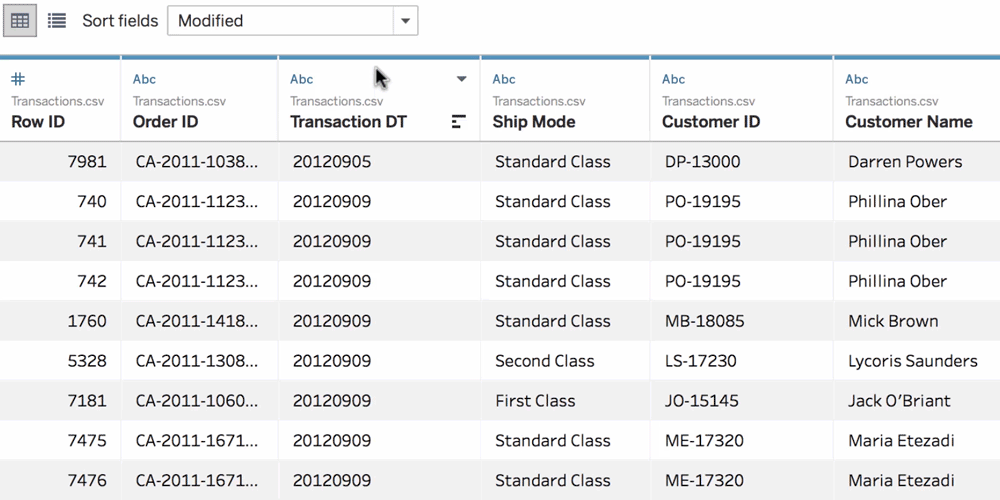Select the Customer Name column header

tap(916, 100)
